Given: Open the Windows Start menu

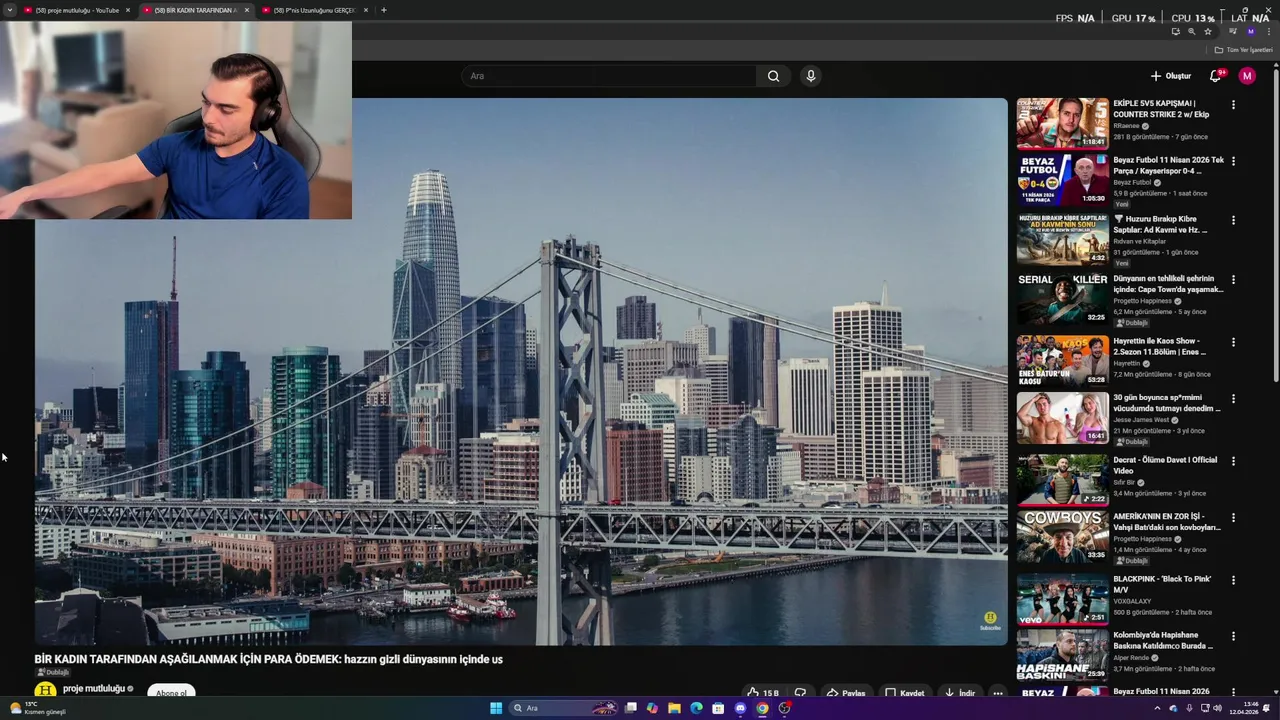Looking at the screenshot, I should pyautogui.click(x=496, y=708).
